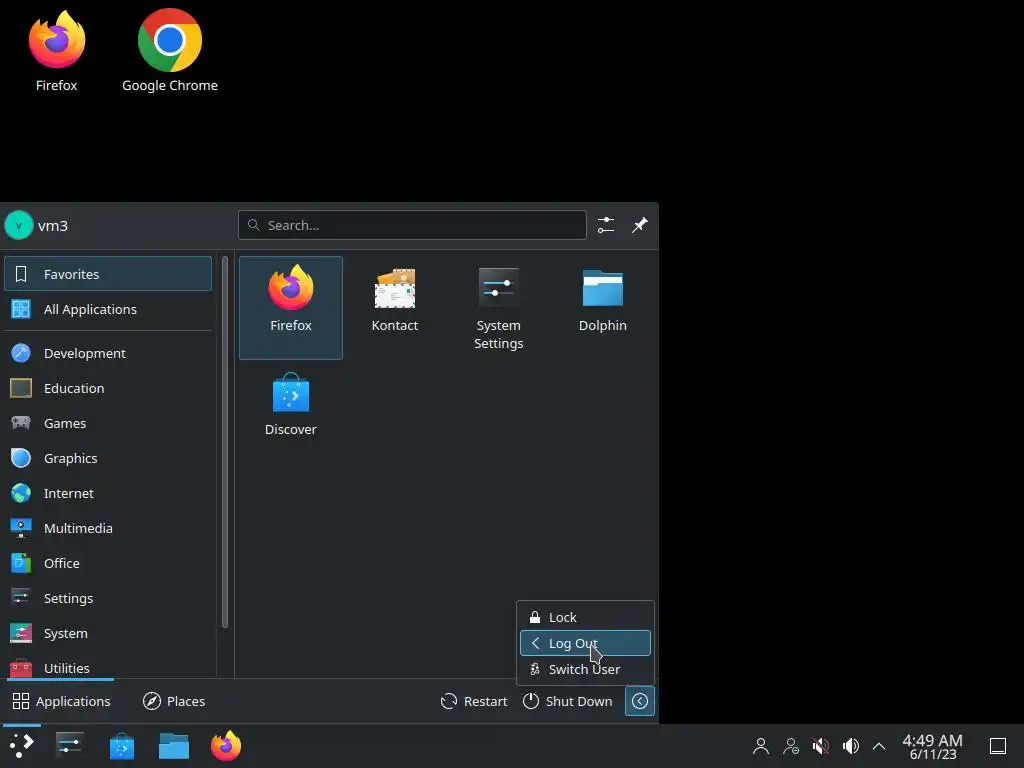
Task: Click the sidebar category scrollbar
Action: 225,442
